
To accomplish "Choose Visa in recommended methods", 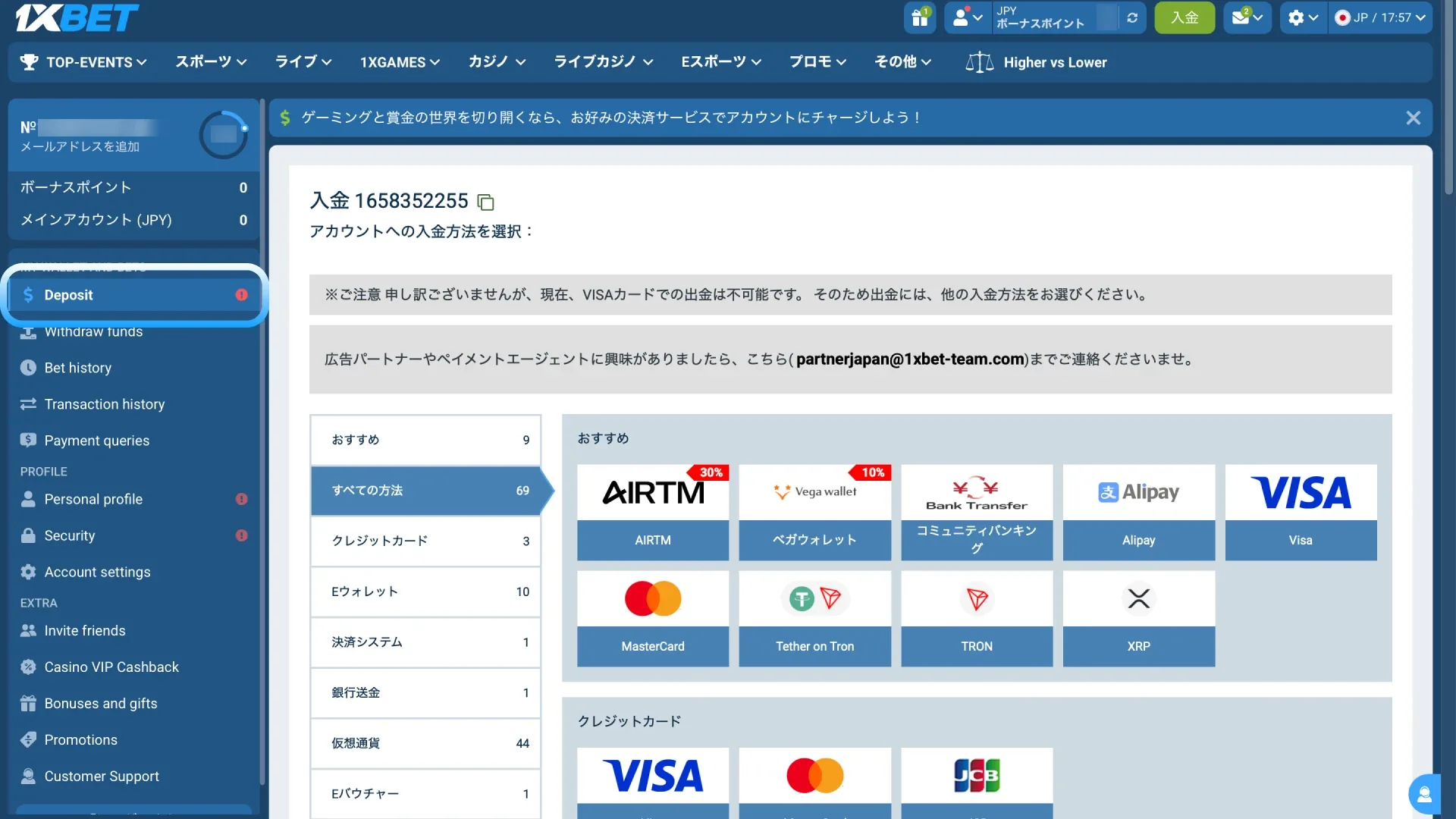I will pyautogui.click(x=1301, y=513).
